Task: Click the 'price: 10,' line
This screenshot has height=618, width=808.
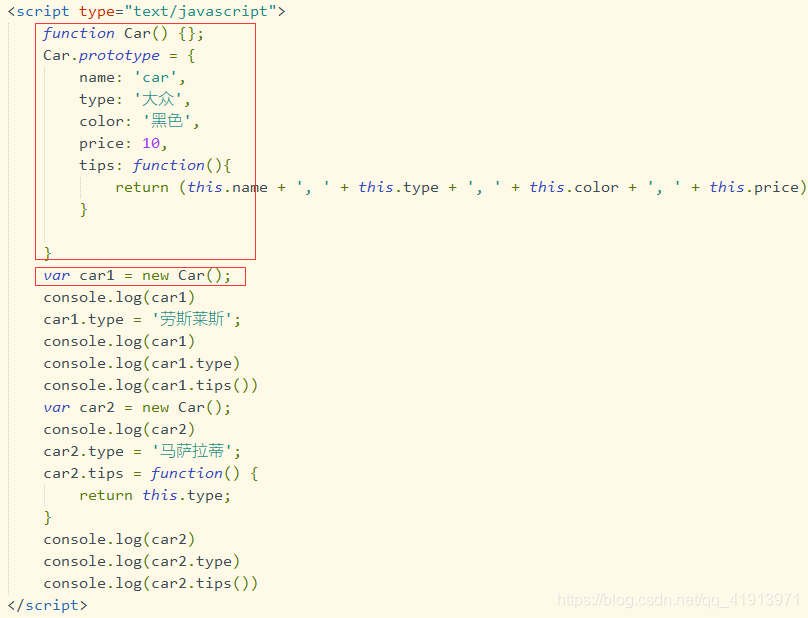Action: point(123,143)
